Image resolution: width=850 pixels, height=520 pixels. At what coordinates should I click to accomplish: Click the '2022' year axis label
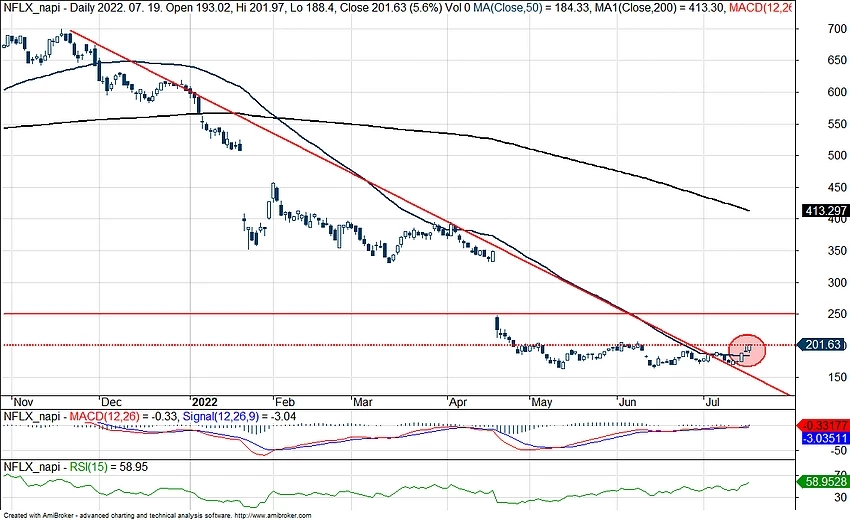click(205, 402)
